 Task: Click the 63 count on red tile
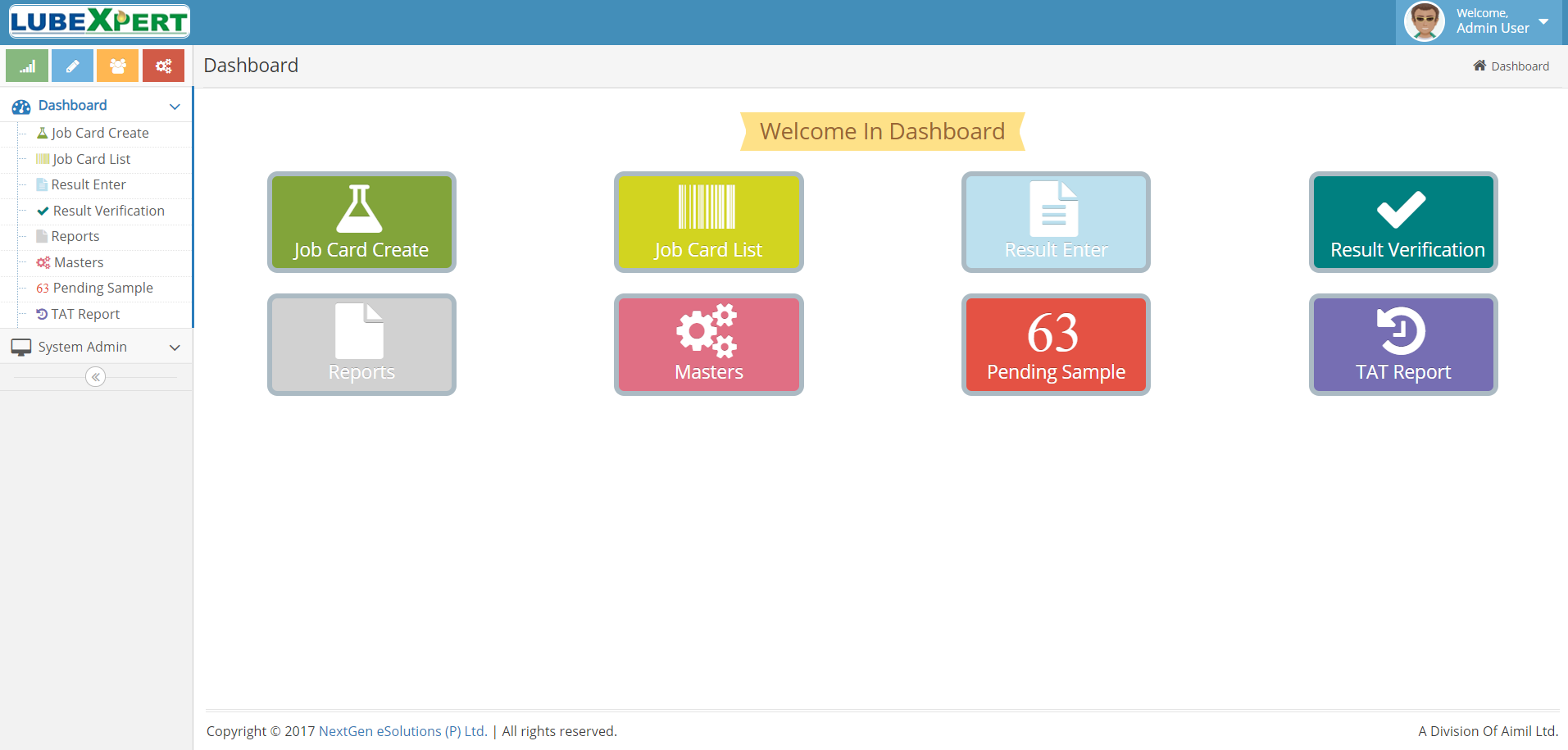tap(1053, 333)
